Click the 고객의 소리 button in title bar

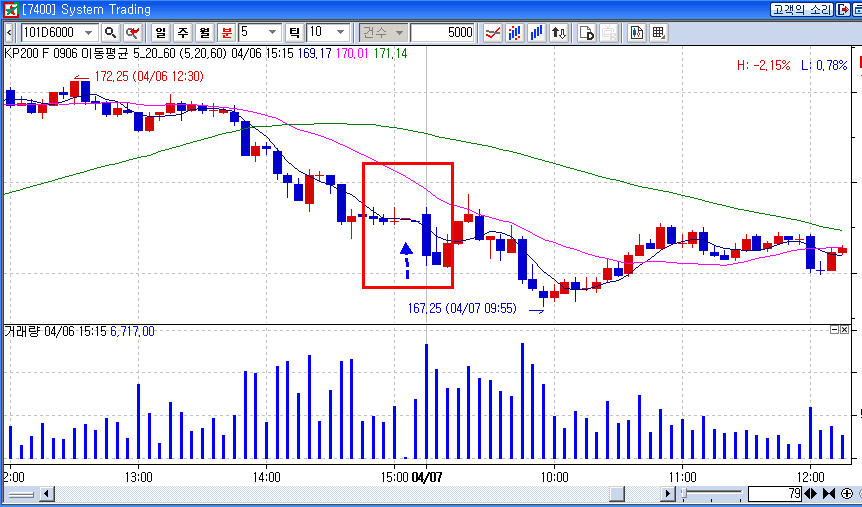[x=798, y=9]
